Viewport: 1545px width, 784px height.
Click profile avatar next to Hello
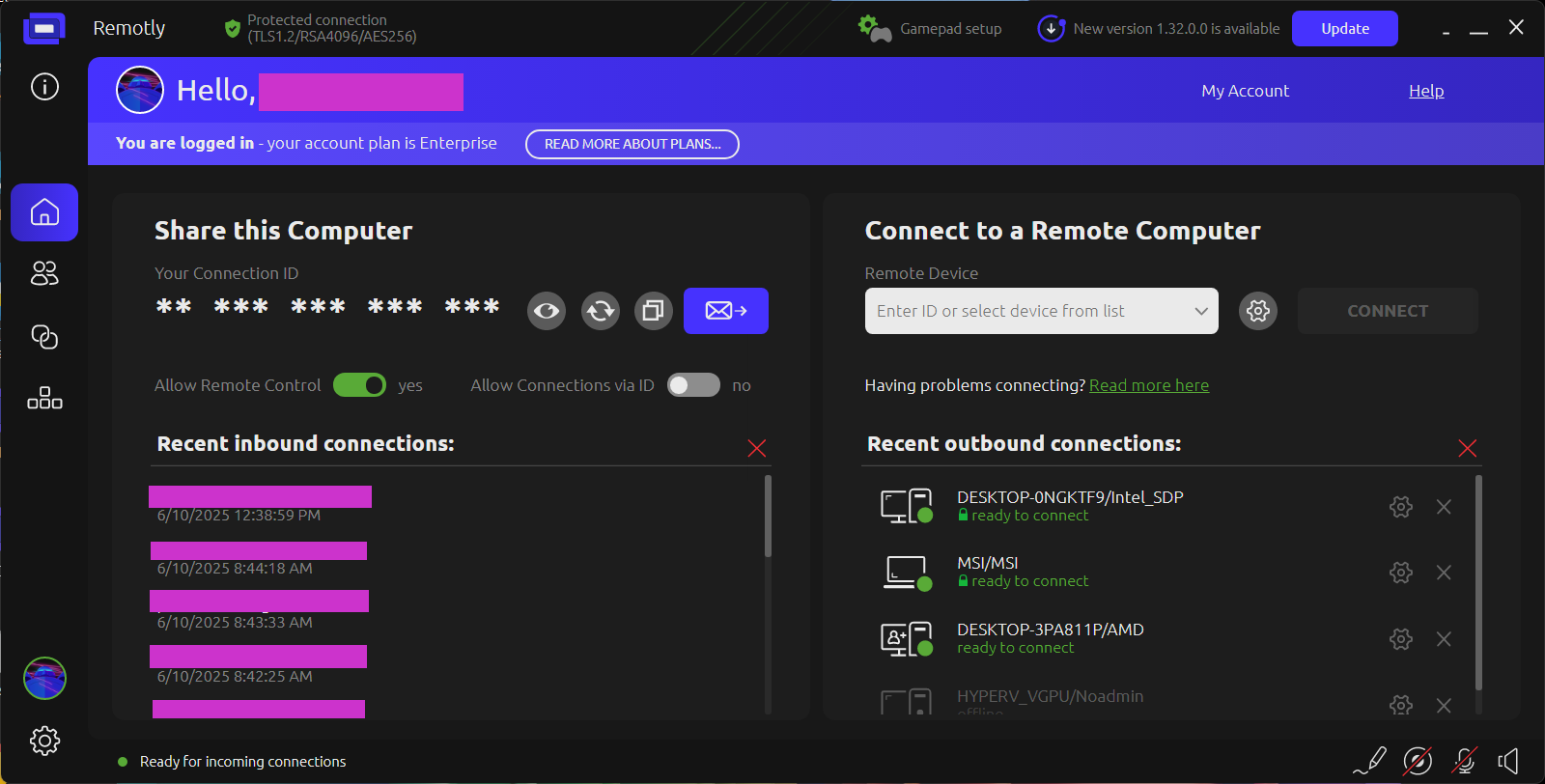pos(140,90)
